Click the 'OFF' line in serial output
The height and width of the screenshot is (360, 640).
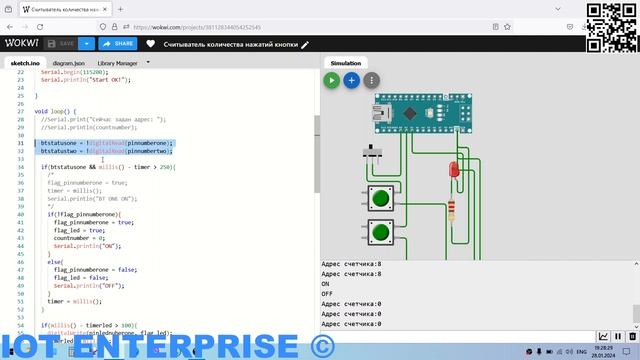coord(327,294)
